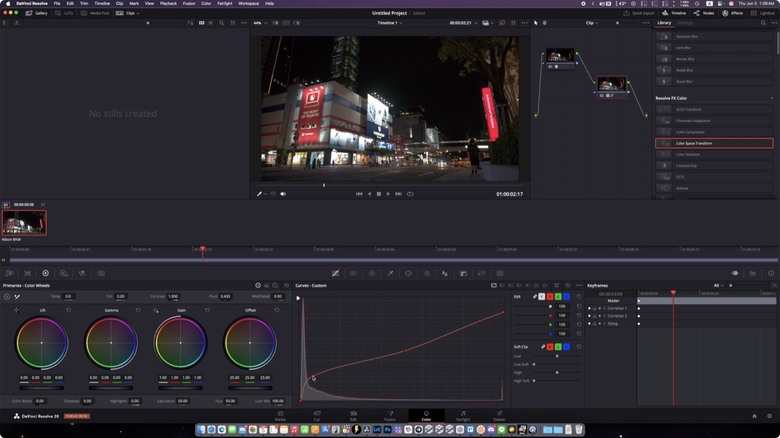
Task: Switch to the Deliver page
Action: click(499, 416)
